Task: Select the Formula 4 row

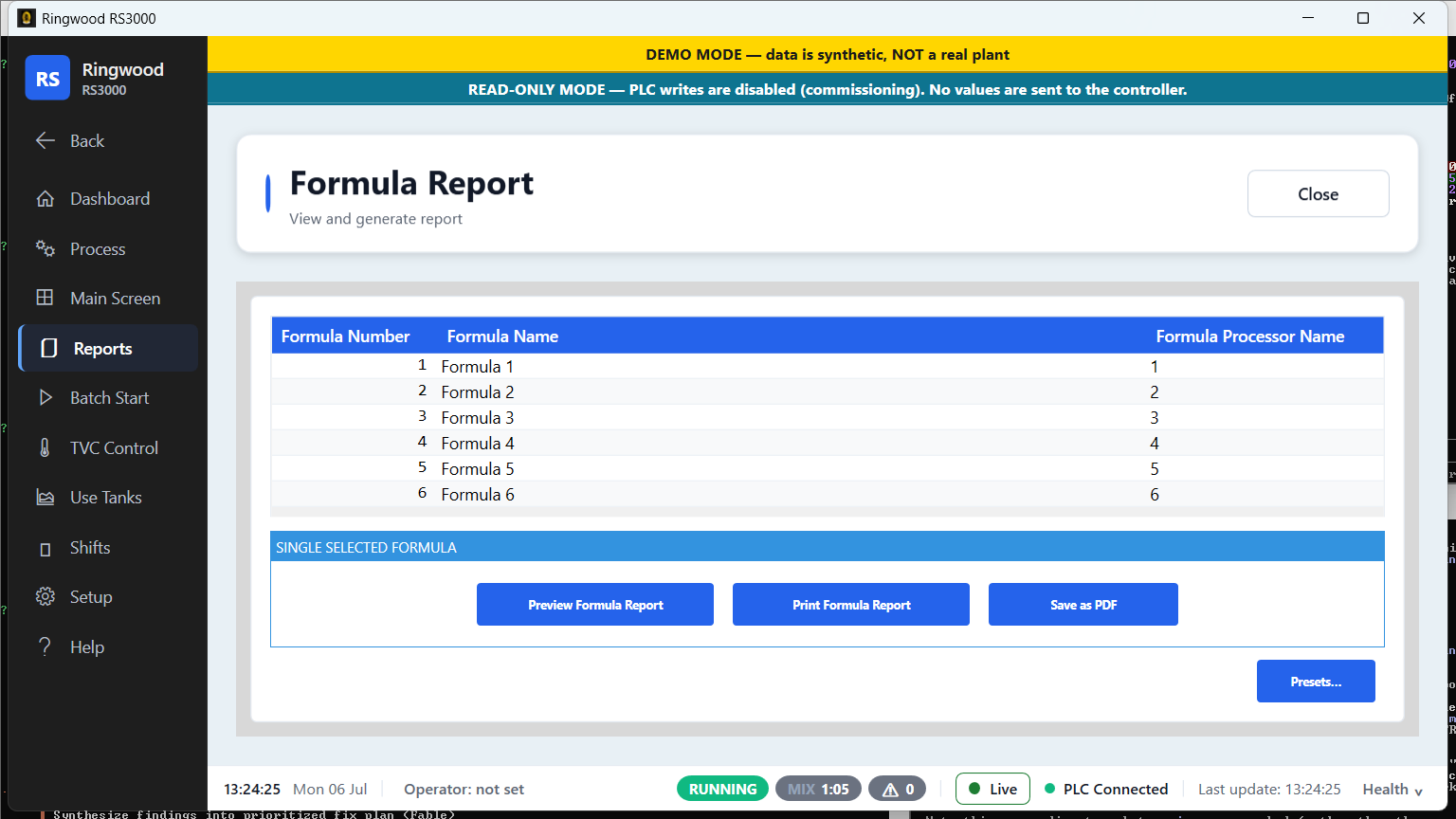Action: (x=828, y=443)
